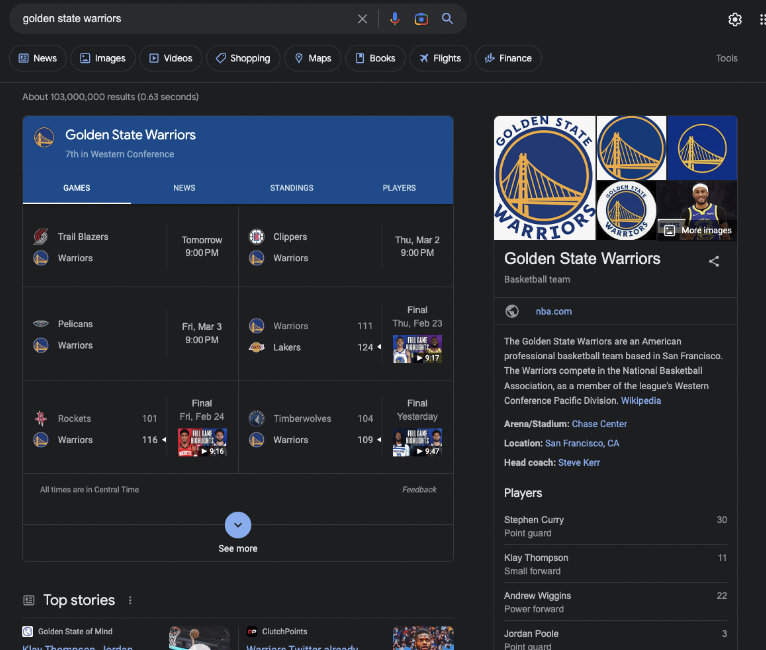Viewport: 766px width, 650px height.
Task: Click the Timberwolves team logo
Action: pyautogui.click(x=256, y=418)
